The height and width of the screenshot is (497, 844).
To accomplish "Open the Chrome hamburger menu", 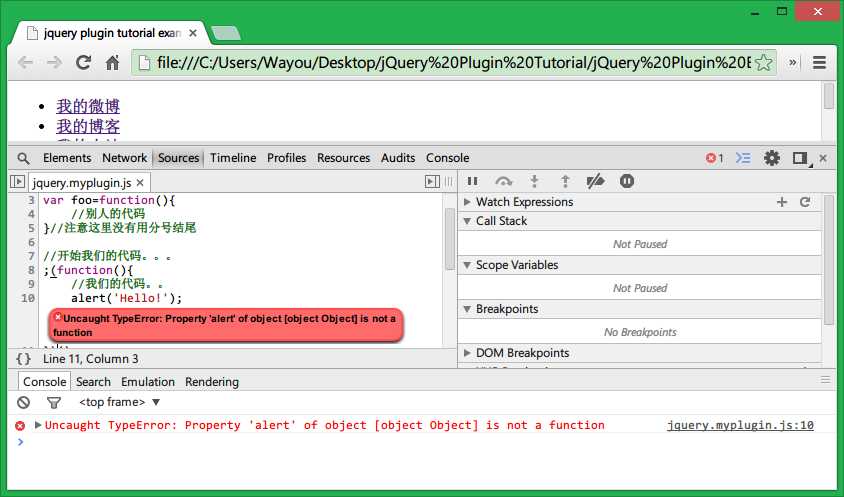I will pos(819,63).
